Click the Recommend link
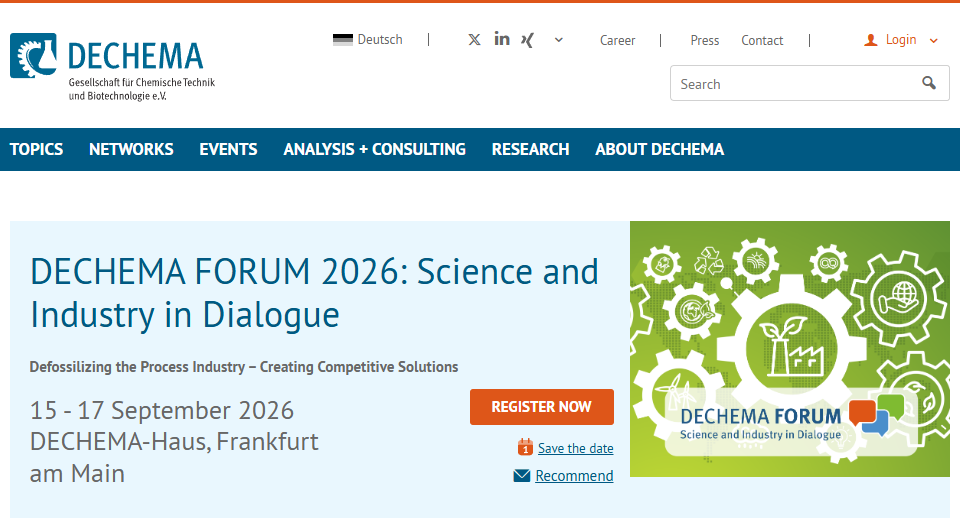 tap(574, 476)
